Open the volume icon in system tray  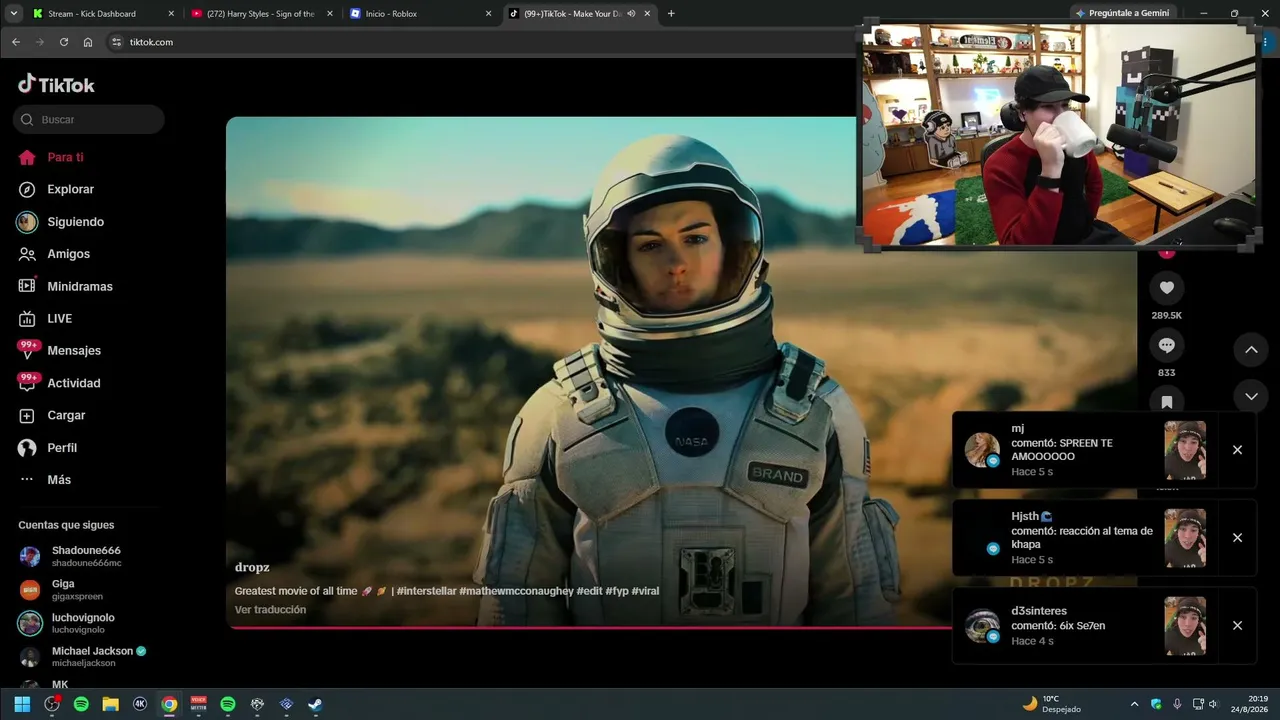click(1213, 704)
